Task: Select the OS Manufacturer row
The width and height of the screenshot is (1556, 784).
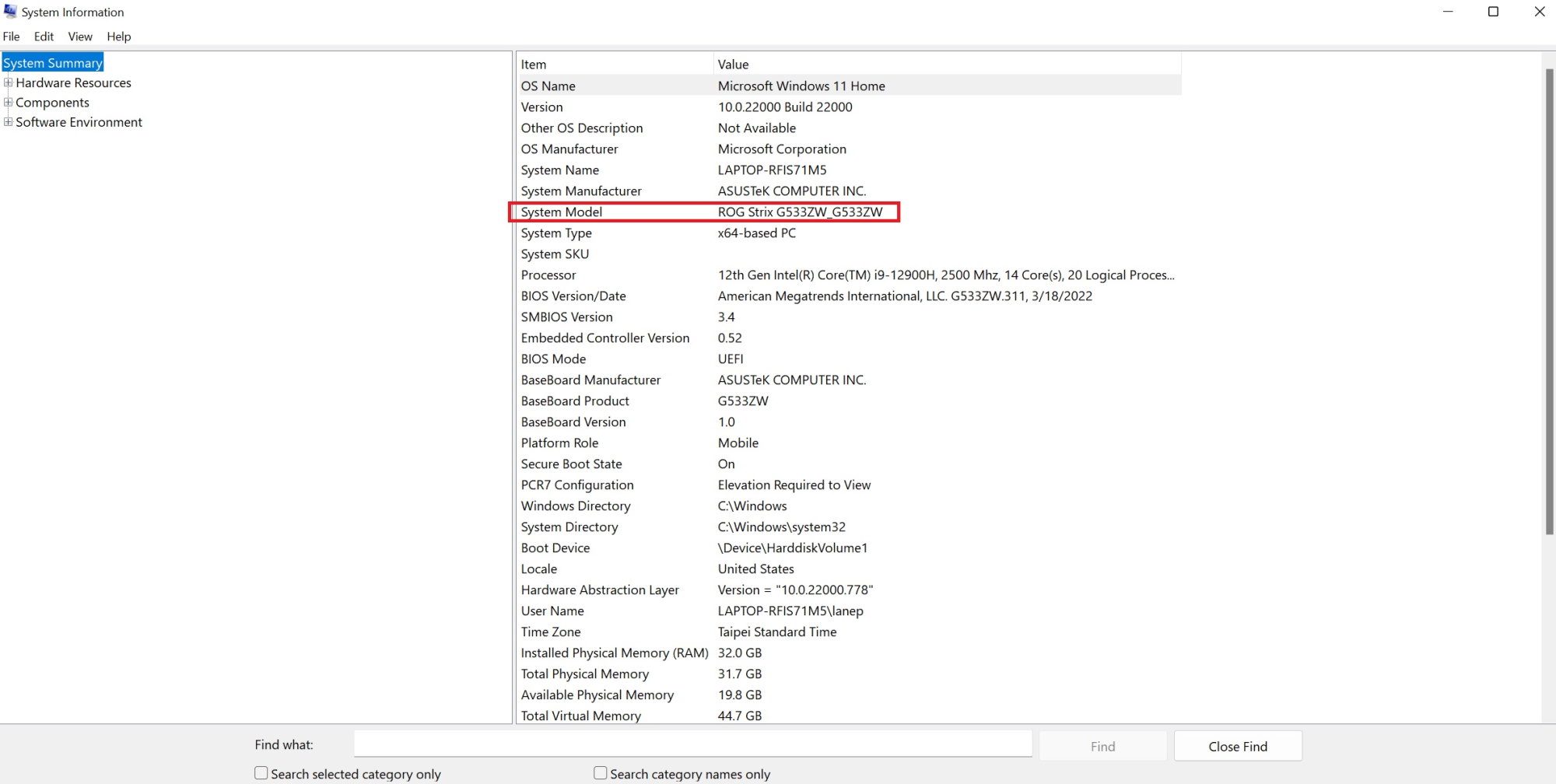Action: pos(849,149)
